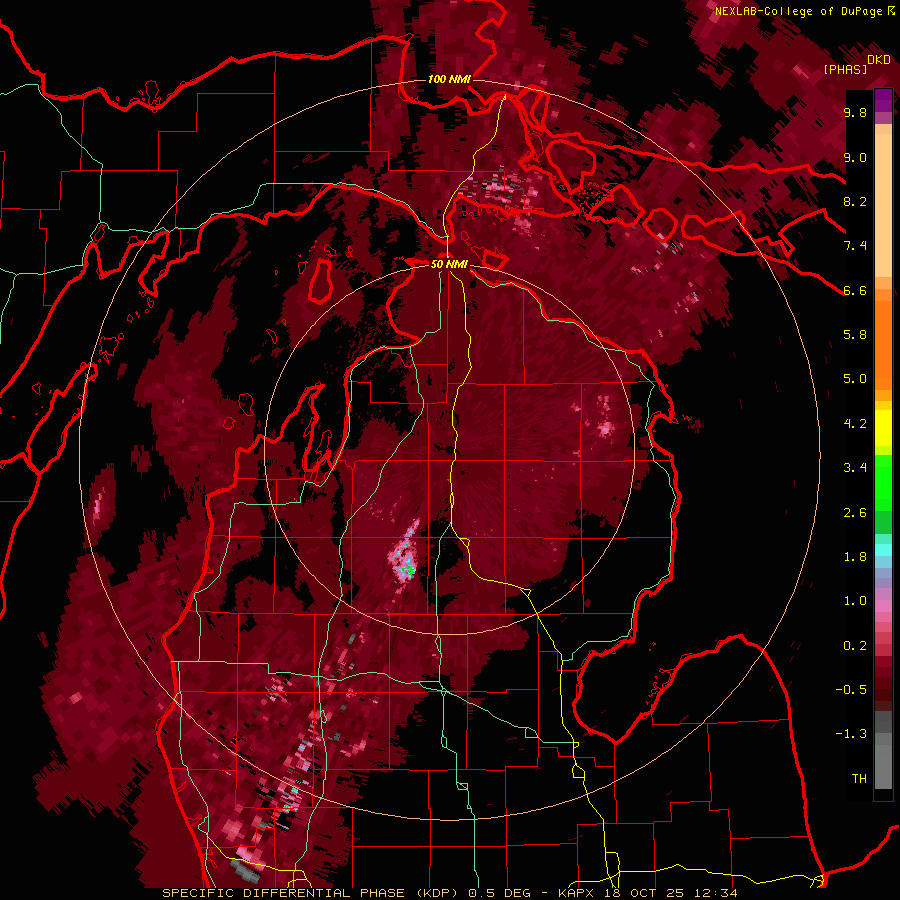Select the 9.8 value on the scale
The image size is (900, 900).
tap(855, 112)
